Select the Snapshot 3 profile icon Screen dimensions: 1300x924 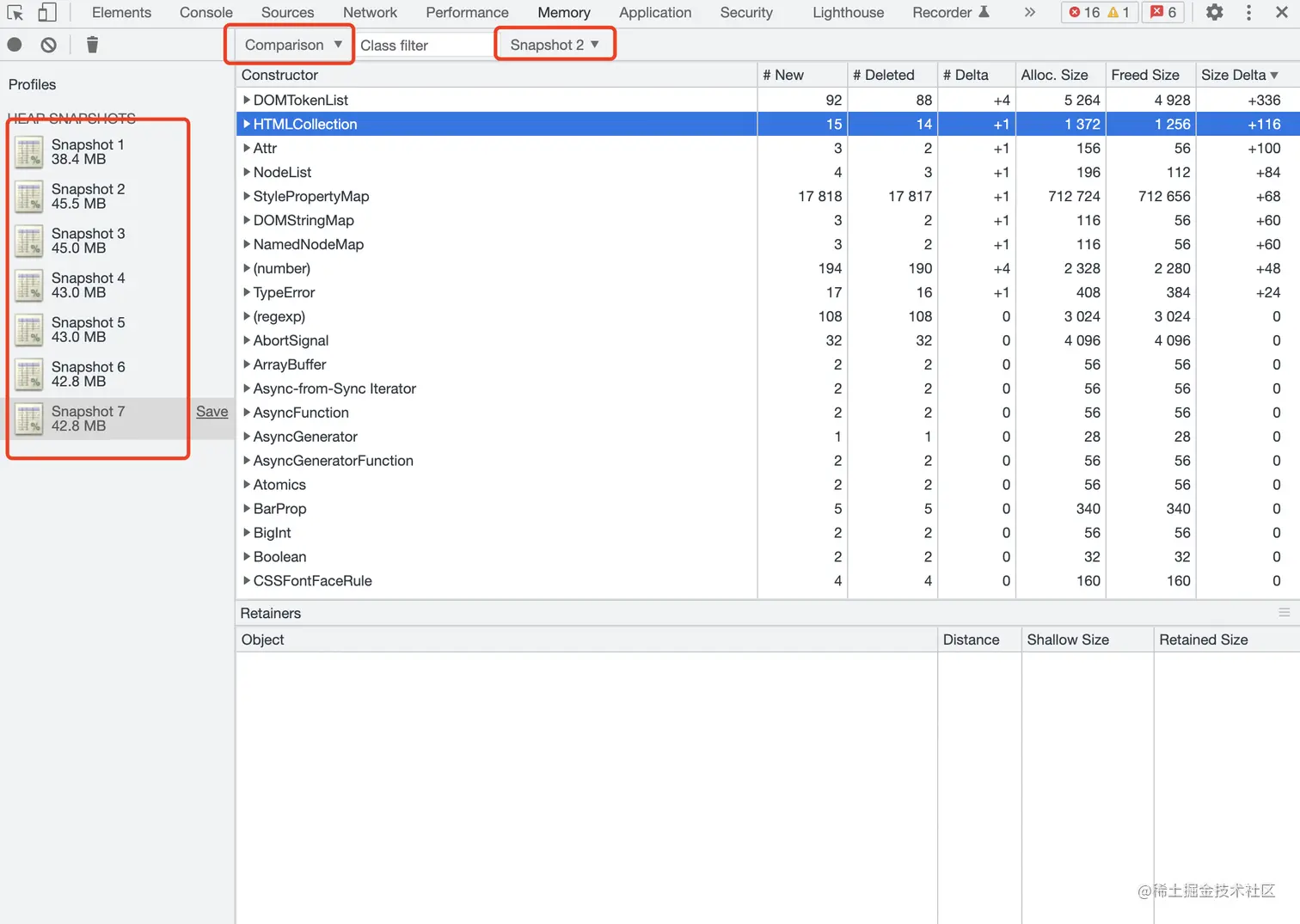click(x=29, y=242)
